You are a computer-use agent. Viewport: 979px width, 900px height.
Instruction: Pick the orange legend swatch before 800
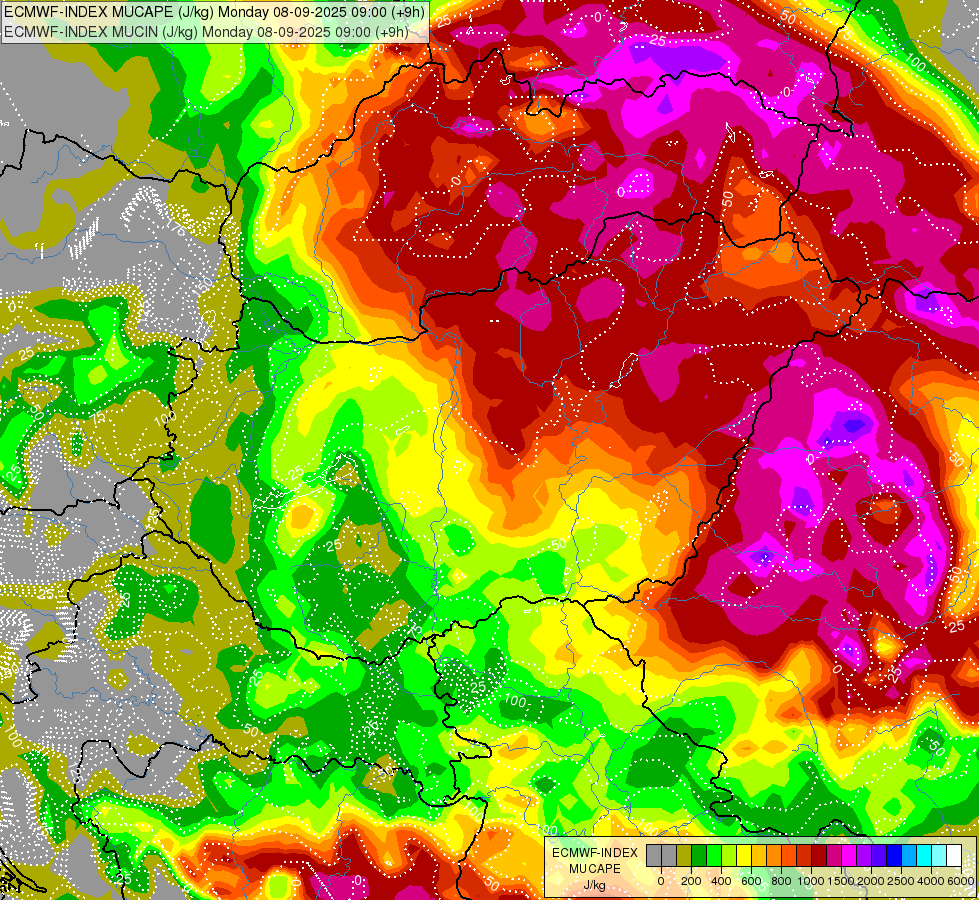774,855
